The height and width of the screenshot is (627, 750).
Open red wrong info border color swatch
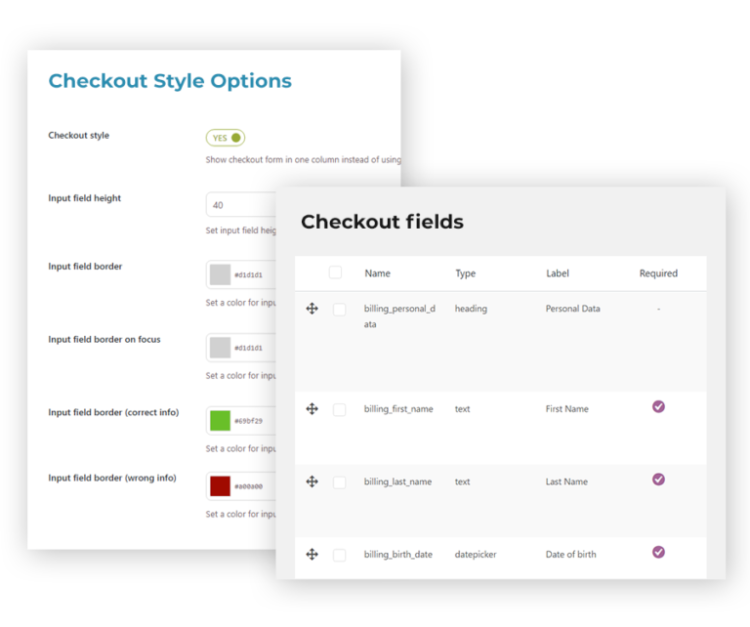click(220, 486)
